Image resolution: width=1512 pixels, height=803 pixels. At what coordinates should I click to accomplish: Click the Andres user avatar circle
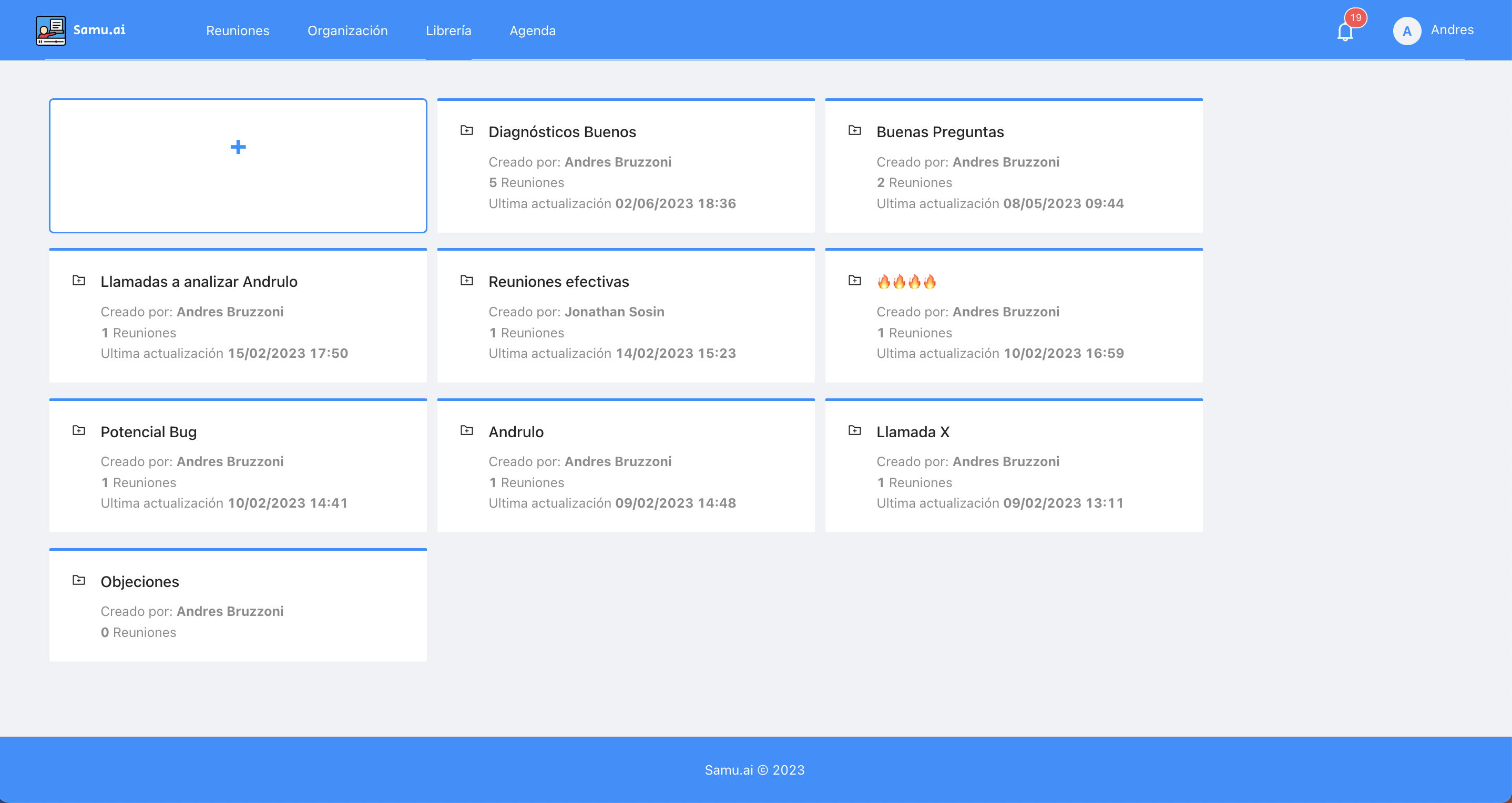click(1406, 31)
